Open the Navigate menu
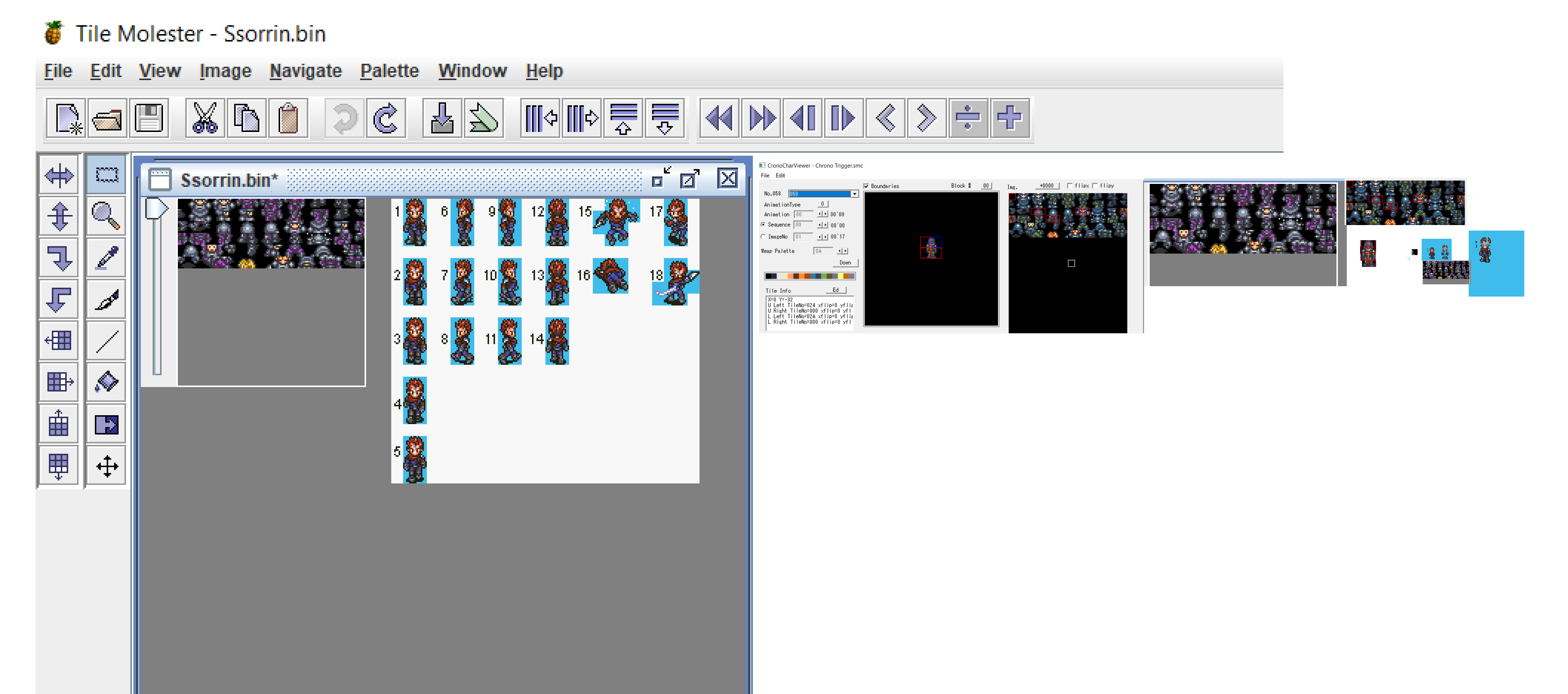 305,71
